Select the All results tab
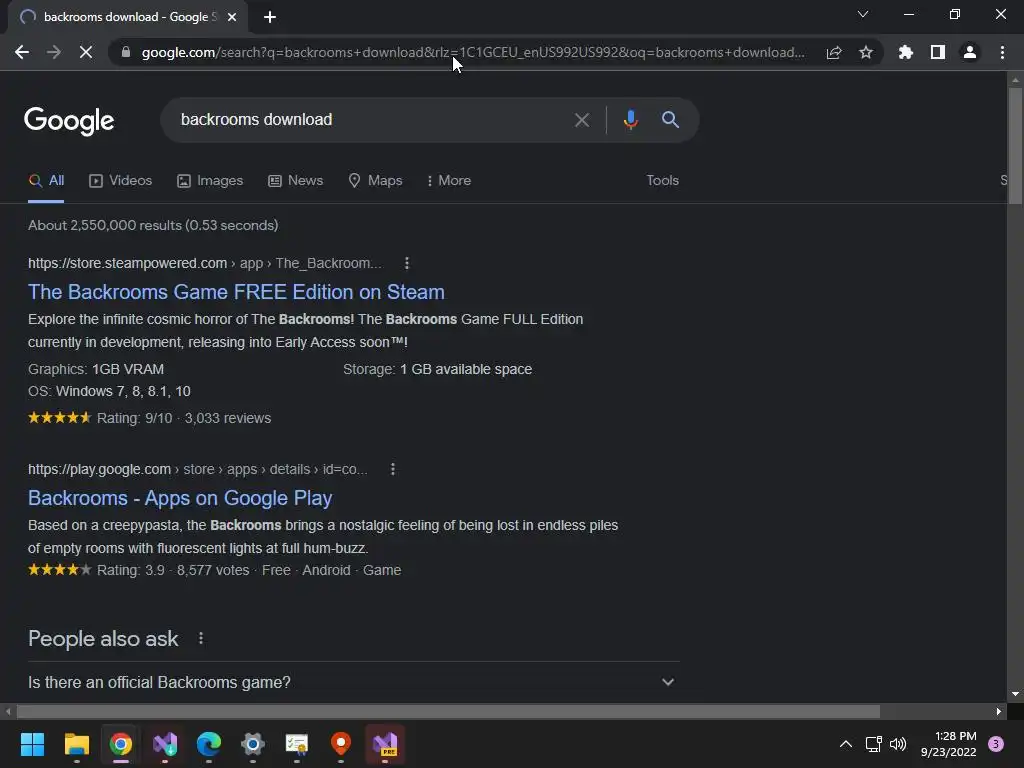Image resolution: width=1024 pixels, height=768 pixels. (46, 181)
